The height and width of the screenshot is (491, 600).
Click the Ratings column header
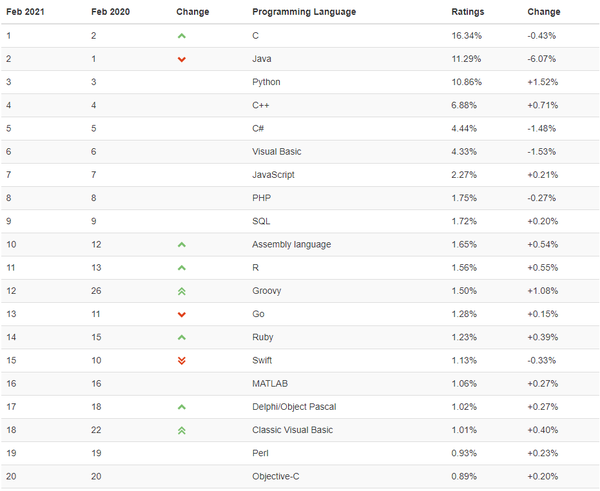(x=467, y=12)
